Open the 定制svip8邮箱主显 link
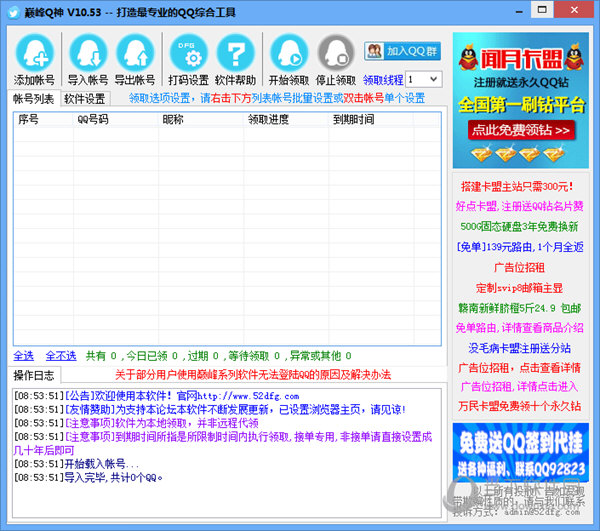The height and width of the screenshot is (531, 600). click(519, 288)
